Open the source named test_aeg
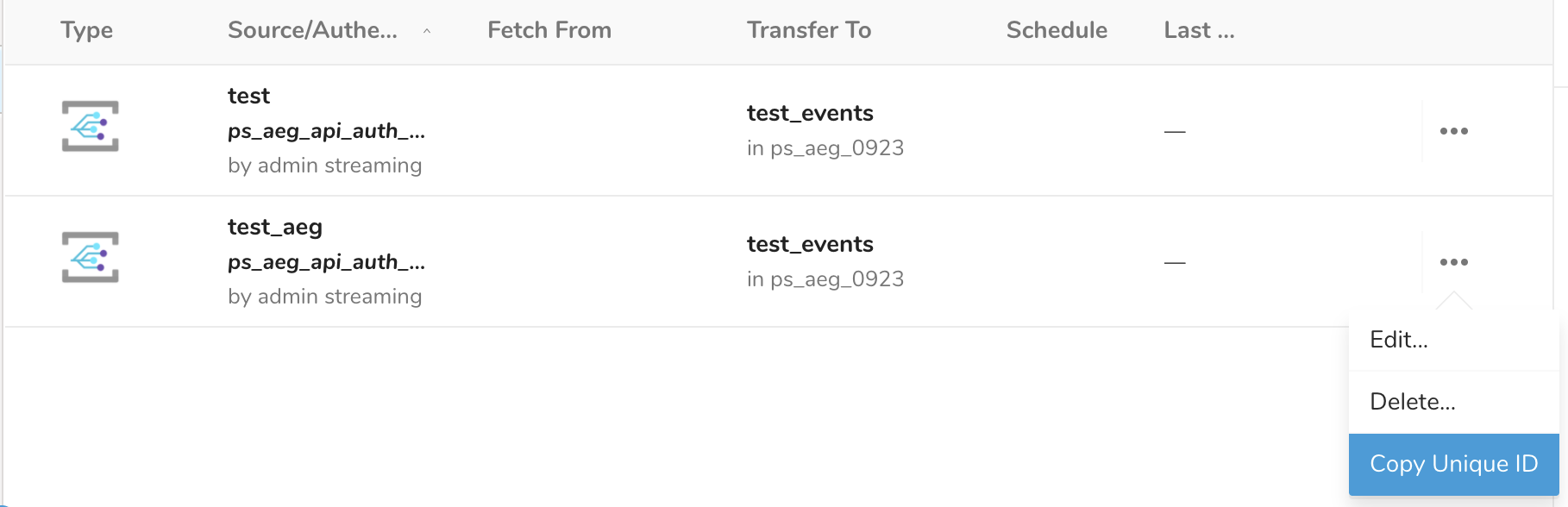Image resolution: width=1568 pixels, height=507 pixels. click(x=274, y=227)
